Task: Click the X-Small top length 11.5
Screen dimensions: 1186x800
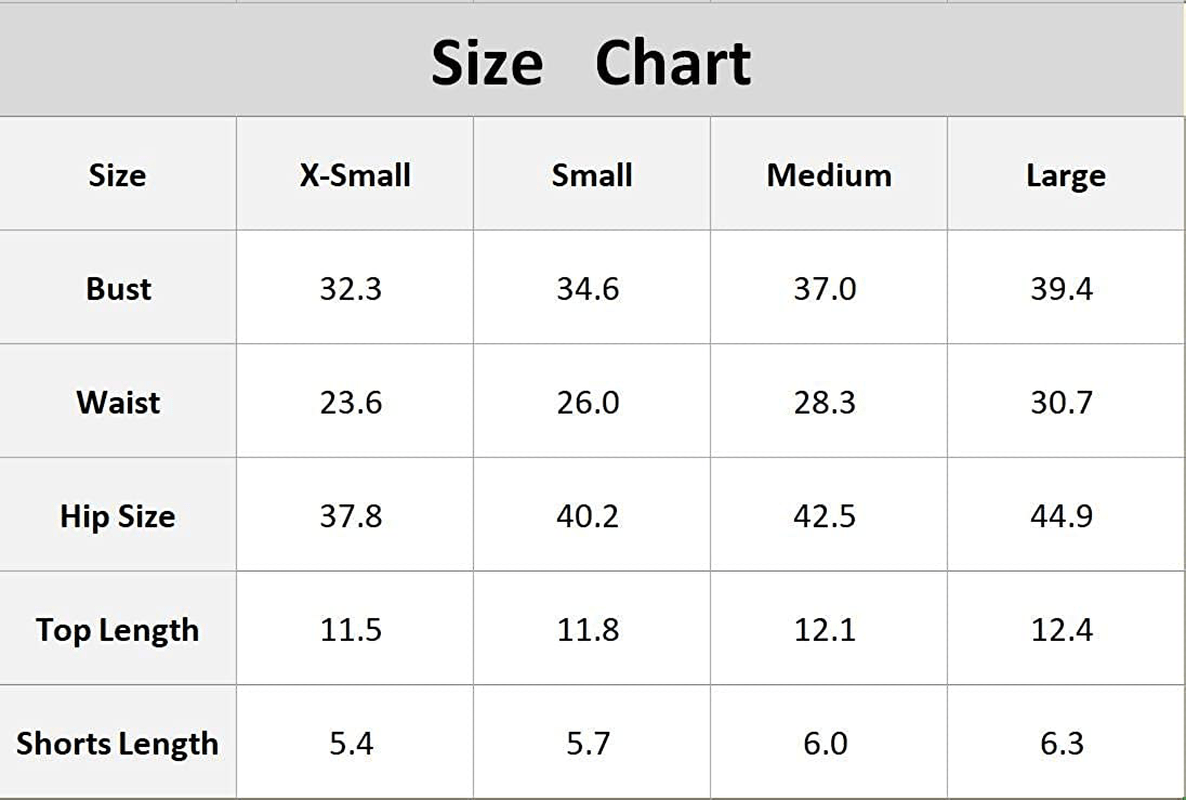Action: [351, 630]
